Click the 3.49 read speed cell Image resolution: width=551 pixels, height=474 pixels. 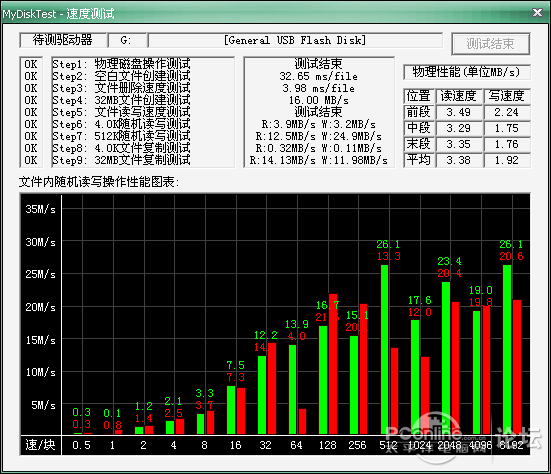click(x=459, y=112)
